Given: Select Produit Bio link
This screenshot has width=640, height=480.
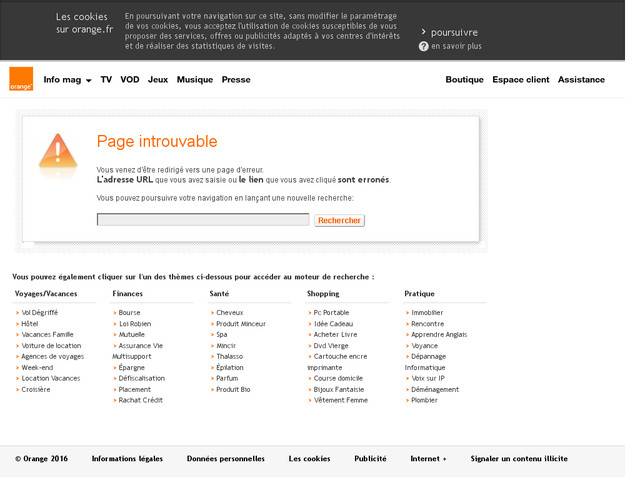Looking at the screenshot, I should pyautogui.click(x=233, y=389).
